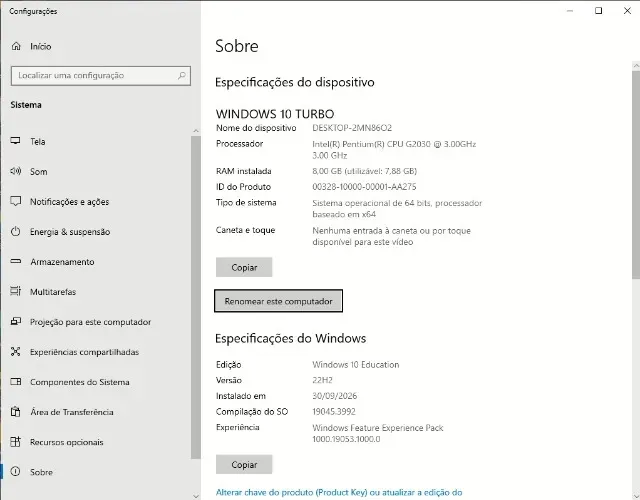640x500 pixels.
Task: Click the Energia & suspensão power icon
Action: tap(16, 231)
